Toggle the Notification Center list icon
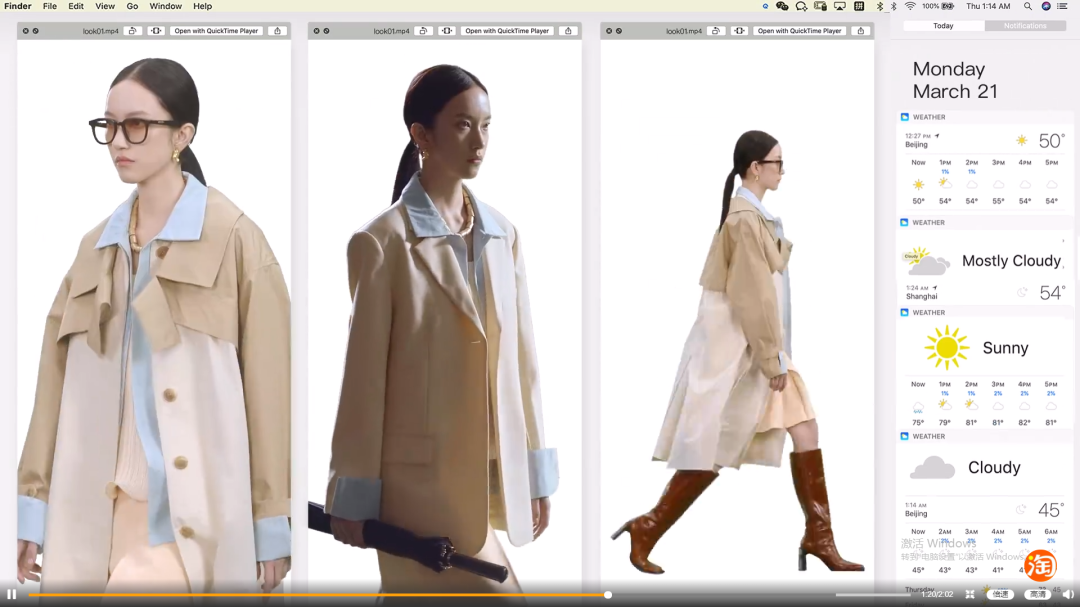The image size is (1080, 607). 1063,6
